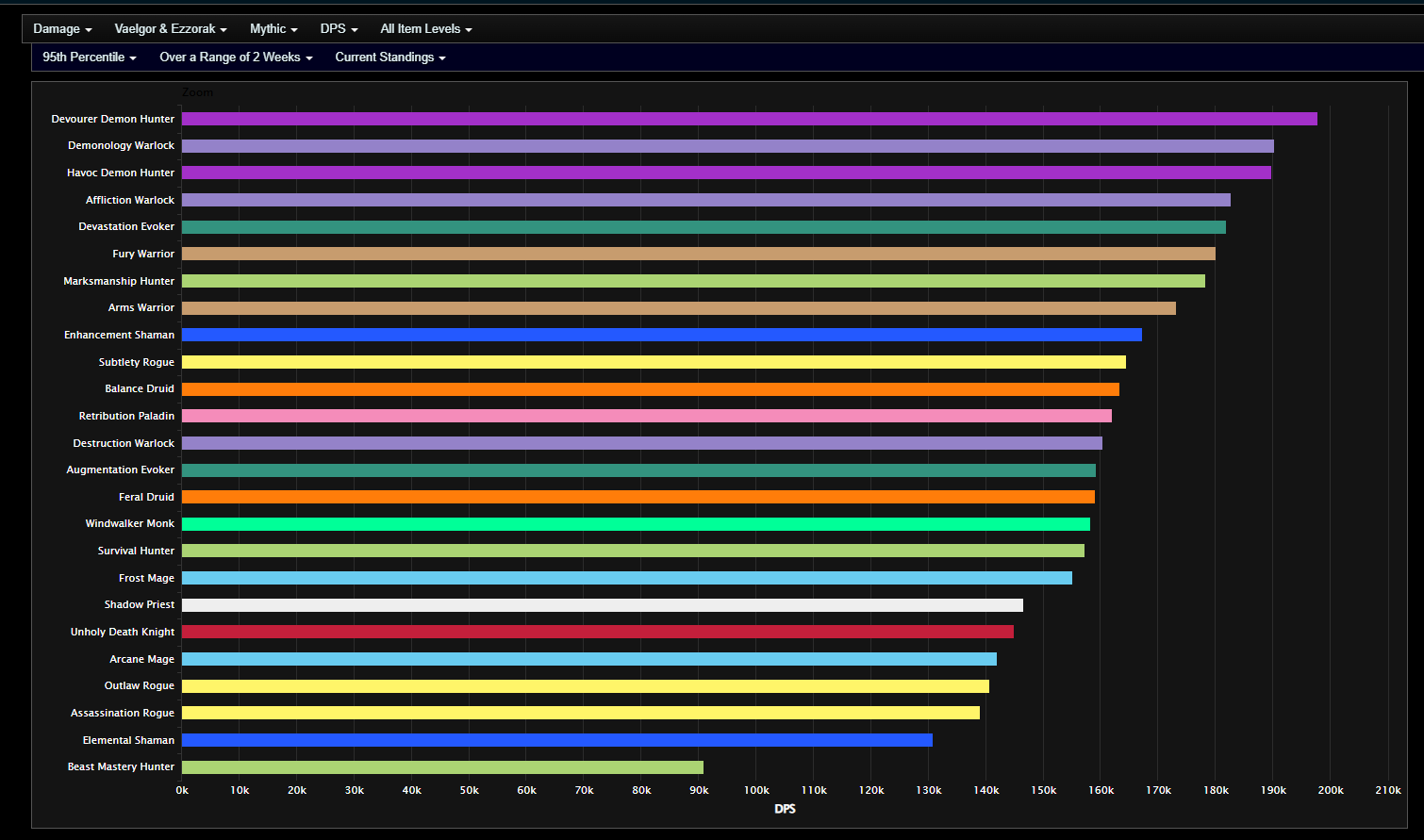Screen dimensions: 1424x840
Task: Expand the All Item Levels dropdown
Action: coord(426,29)
